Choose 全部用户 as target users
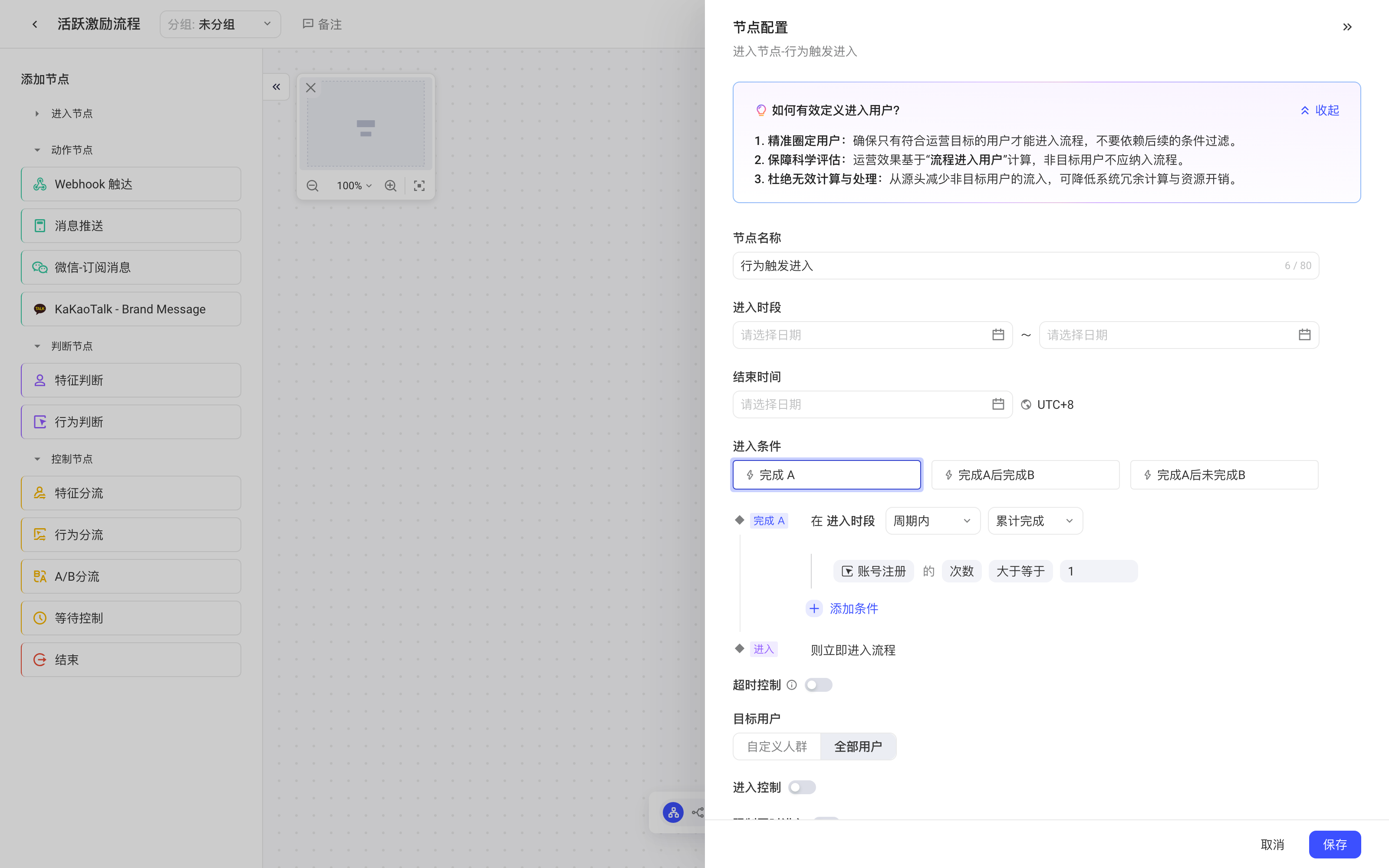1389x868 pixels. (858, 746)
